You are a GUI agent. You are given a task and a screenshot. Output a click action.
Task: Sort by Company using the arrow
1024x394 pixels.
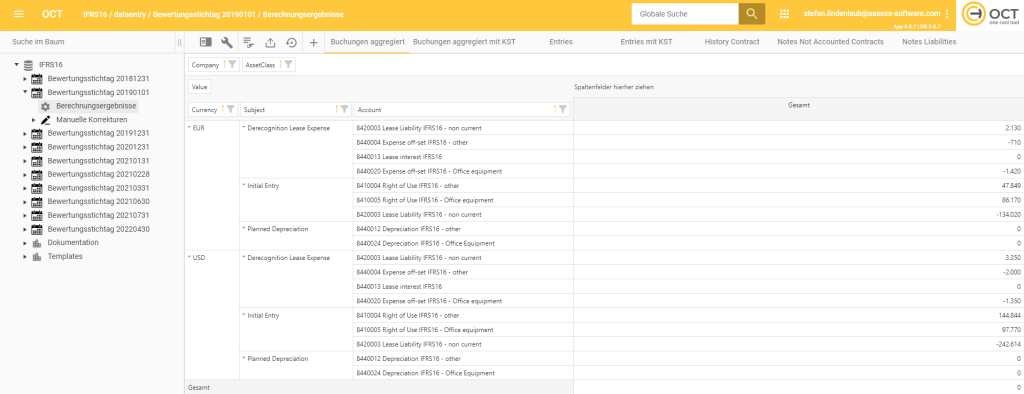tap(224, 64)
